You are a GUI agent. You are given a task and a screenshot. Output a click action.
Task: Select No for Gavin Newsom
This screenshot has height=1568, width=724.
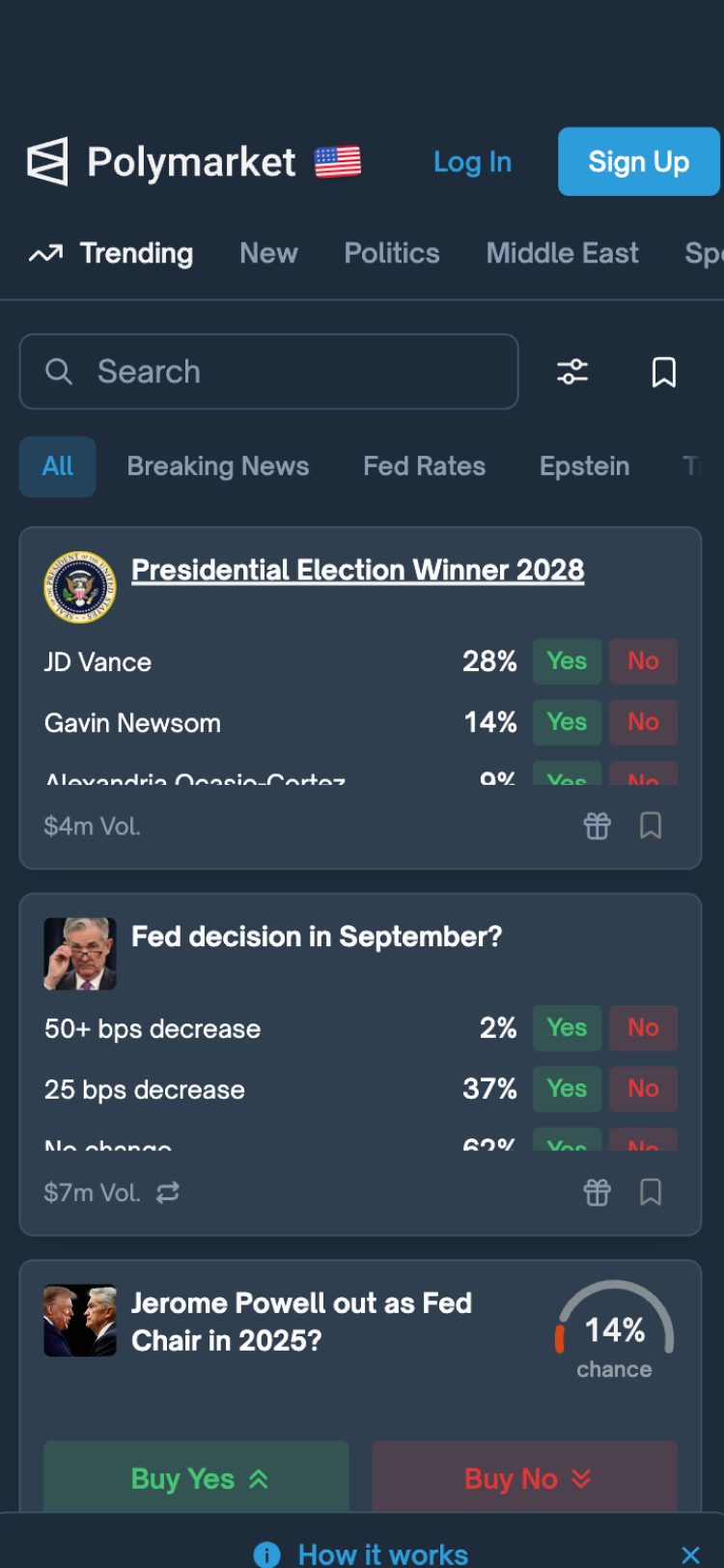point(643,722)
